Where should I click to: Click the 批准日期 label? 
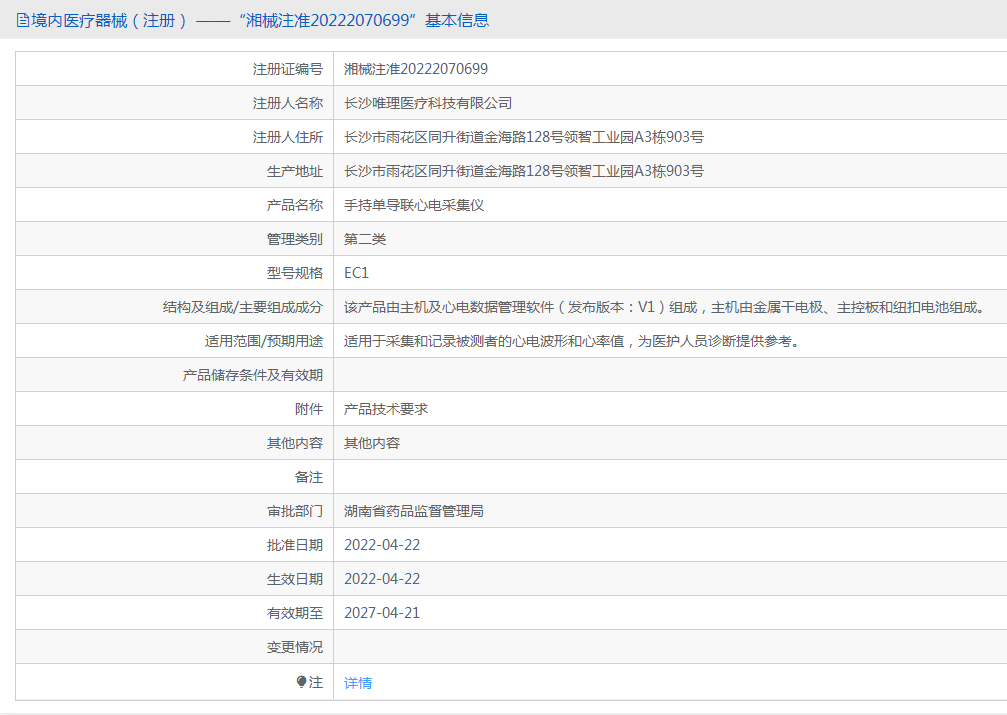coord(295,545)
